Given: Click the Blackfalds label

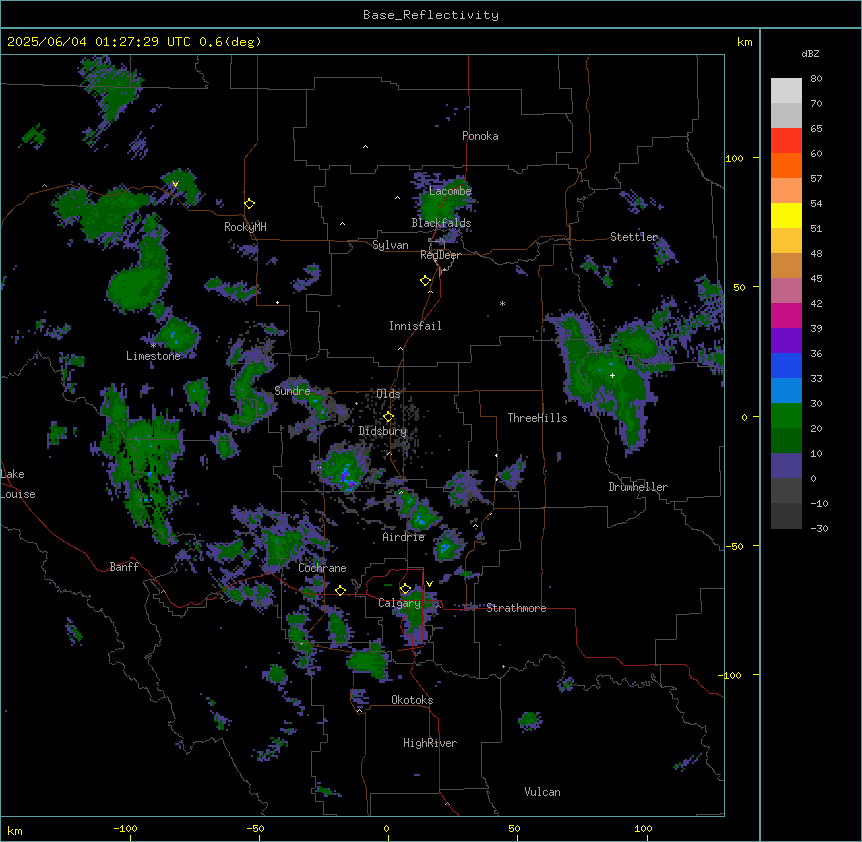Looking at the screenshot, I should [441, 223].
